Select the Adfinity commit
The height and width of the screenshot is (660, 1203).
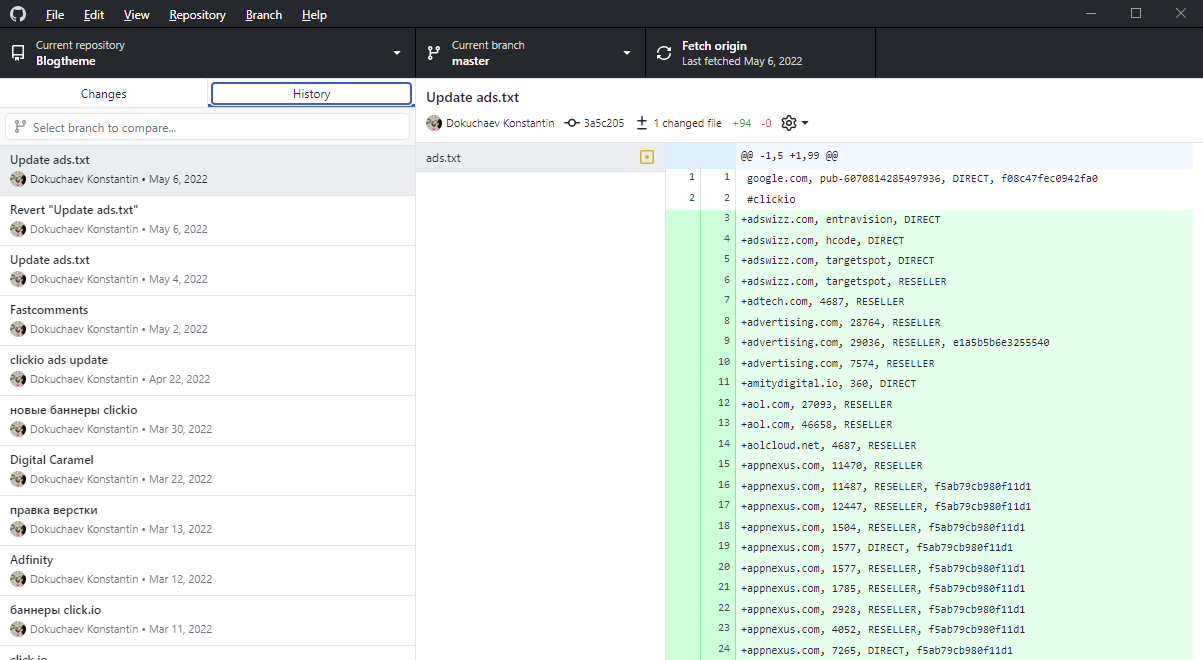pyautogui.click(x=207, y=570)
